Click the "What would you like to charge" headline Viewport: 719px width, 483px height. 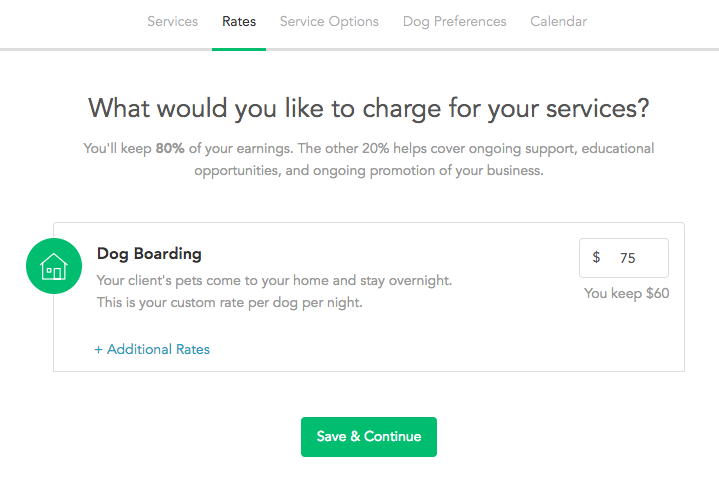pyautogui.click(x=369, y=109)
